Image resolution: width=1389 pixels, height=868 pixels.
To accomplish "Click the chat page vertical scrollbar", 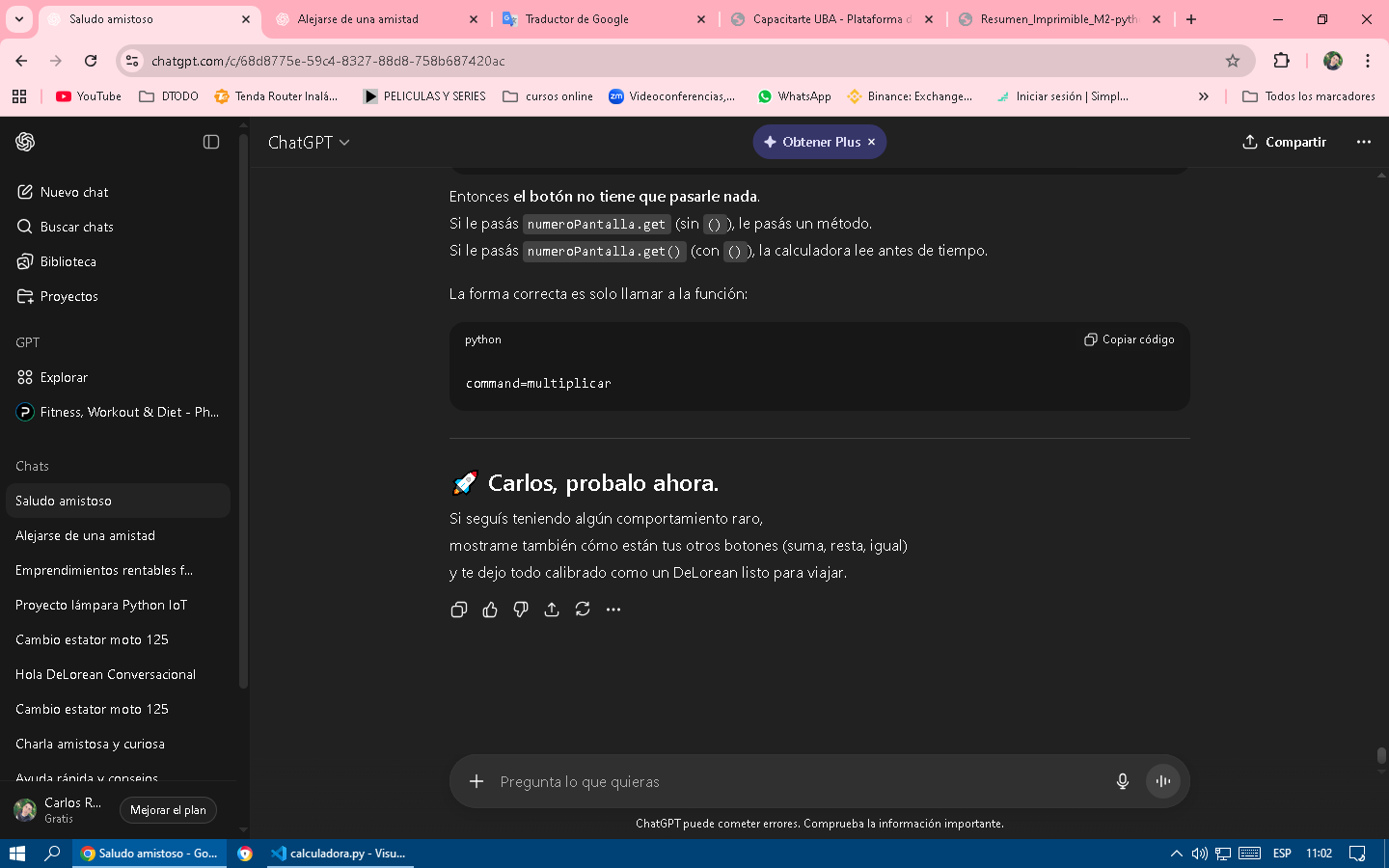I will pyautogui.click(x=1381, y=754).
